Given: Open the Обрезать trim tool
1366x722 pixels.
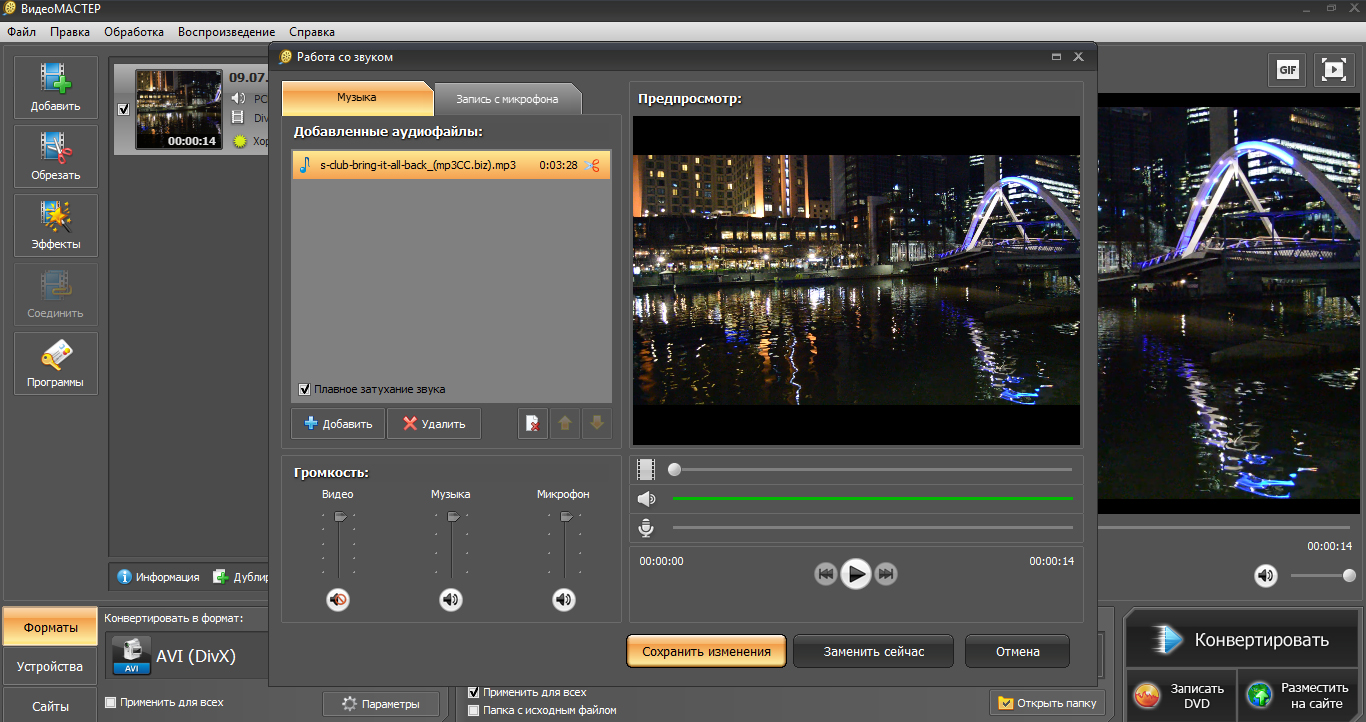Looking at the screenshot, I should 56,157.
